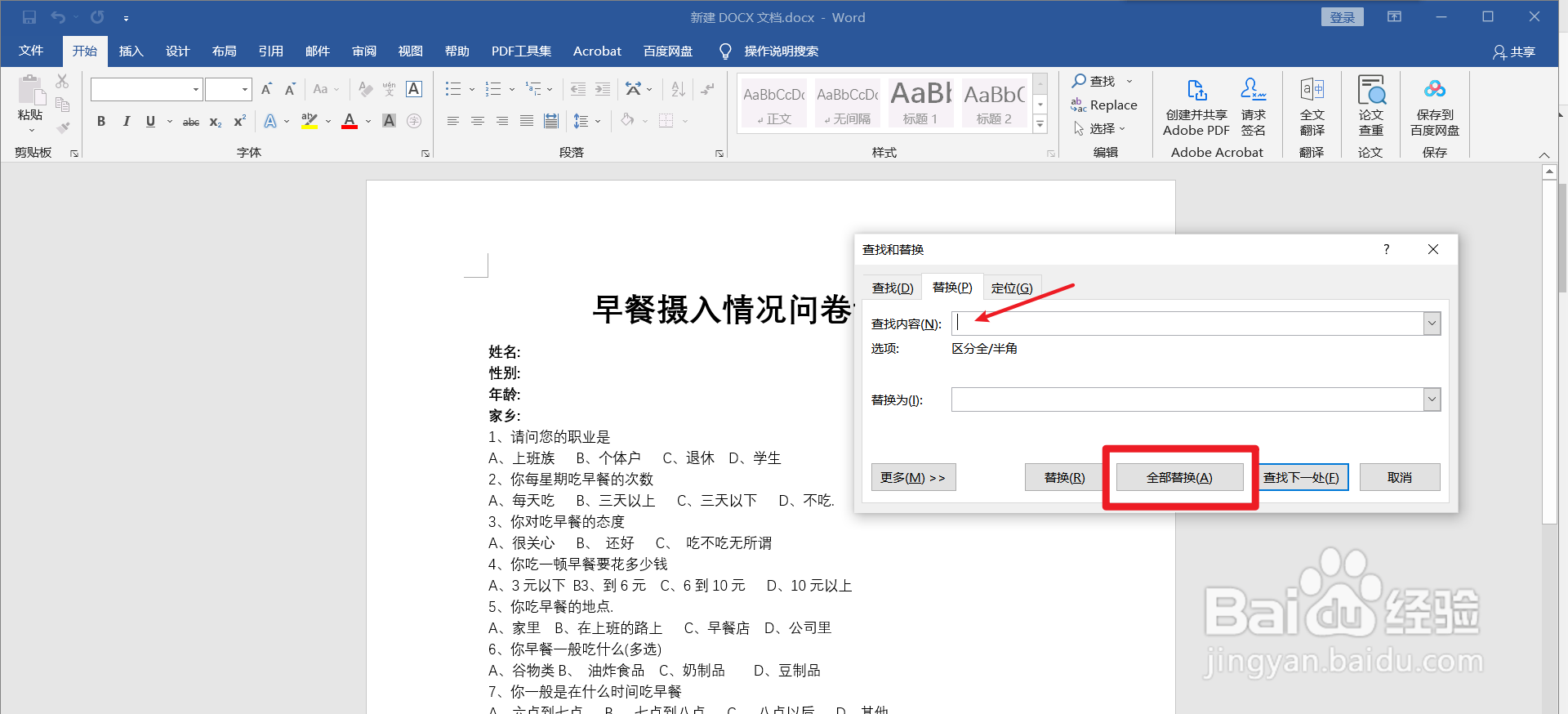The width and height of the screenshot is (1568, 714).
Task: Click 全部替换(A) button
Action: tap(1179, 477)
